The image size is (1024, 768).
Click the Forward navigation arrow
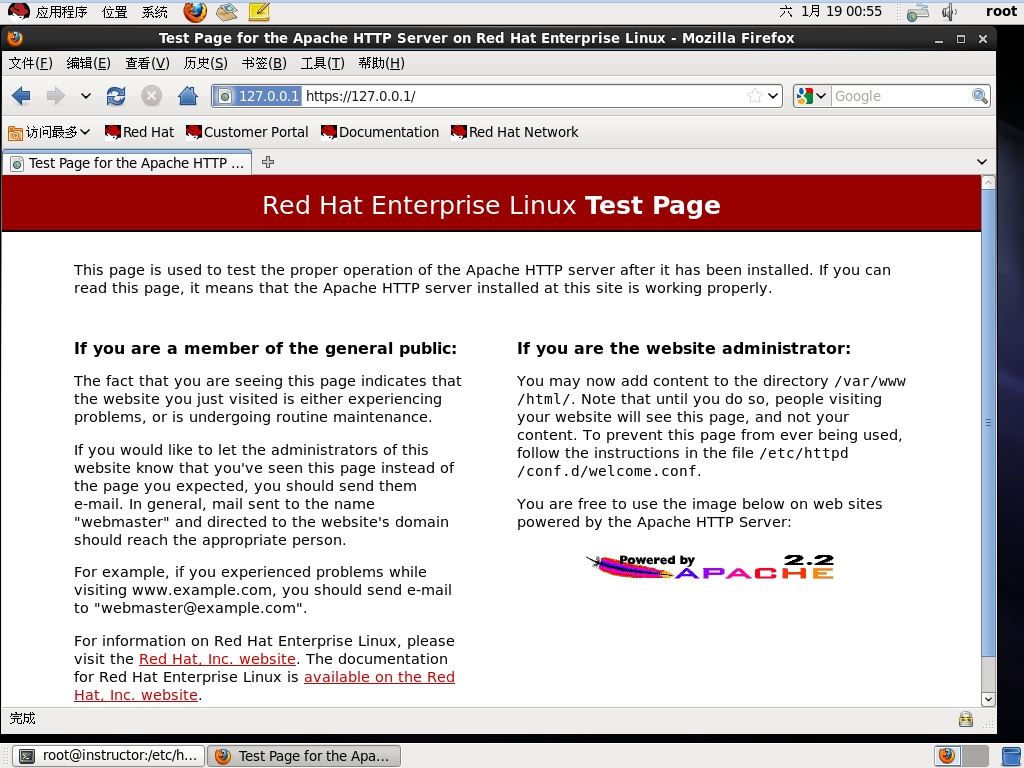pos(56,97)
